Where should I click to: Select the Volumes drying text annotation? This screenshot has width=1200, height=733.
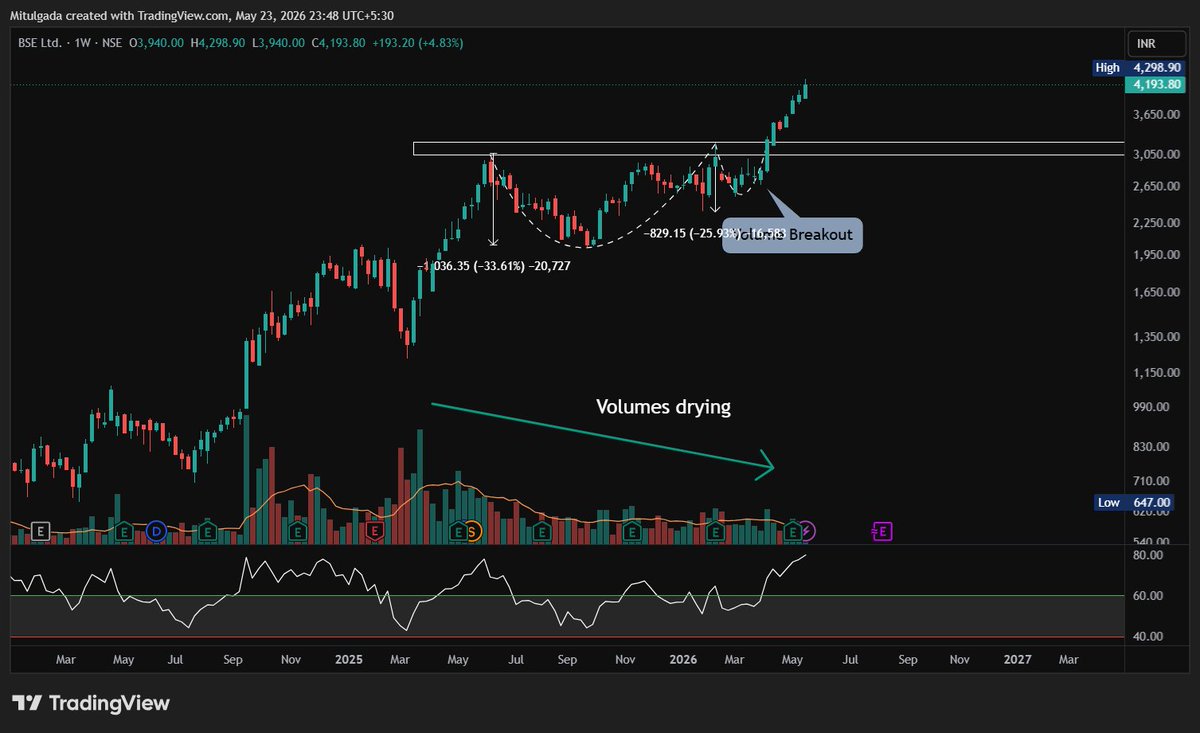click(x=663, y=407)
